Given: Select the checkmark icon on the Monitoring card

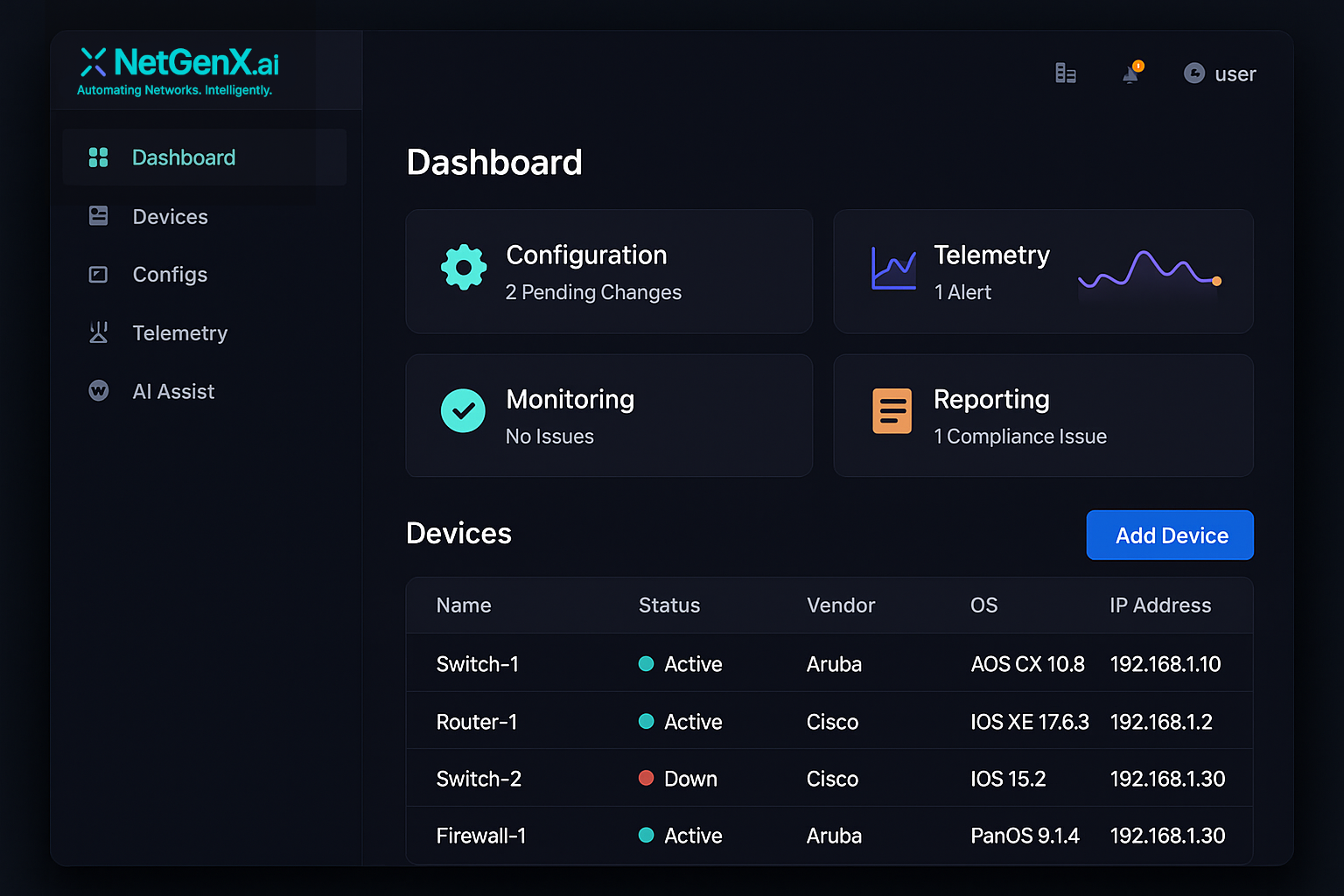Looking at the screenshot, I should 464,410.
